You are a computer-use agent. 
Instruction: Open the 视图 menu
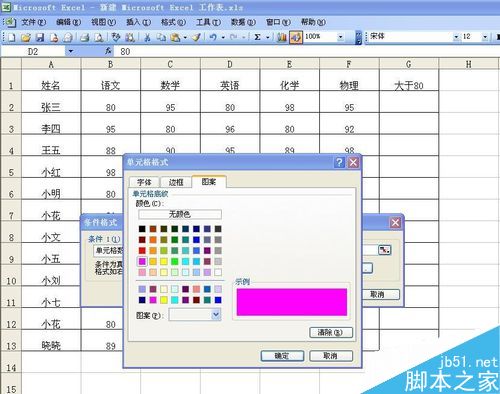(x=103, y=22)
